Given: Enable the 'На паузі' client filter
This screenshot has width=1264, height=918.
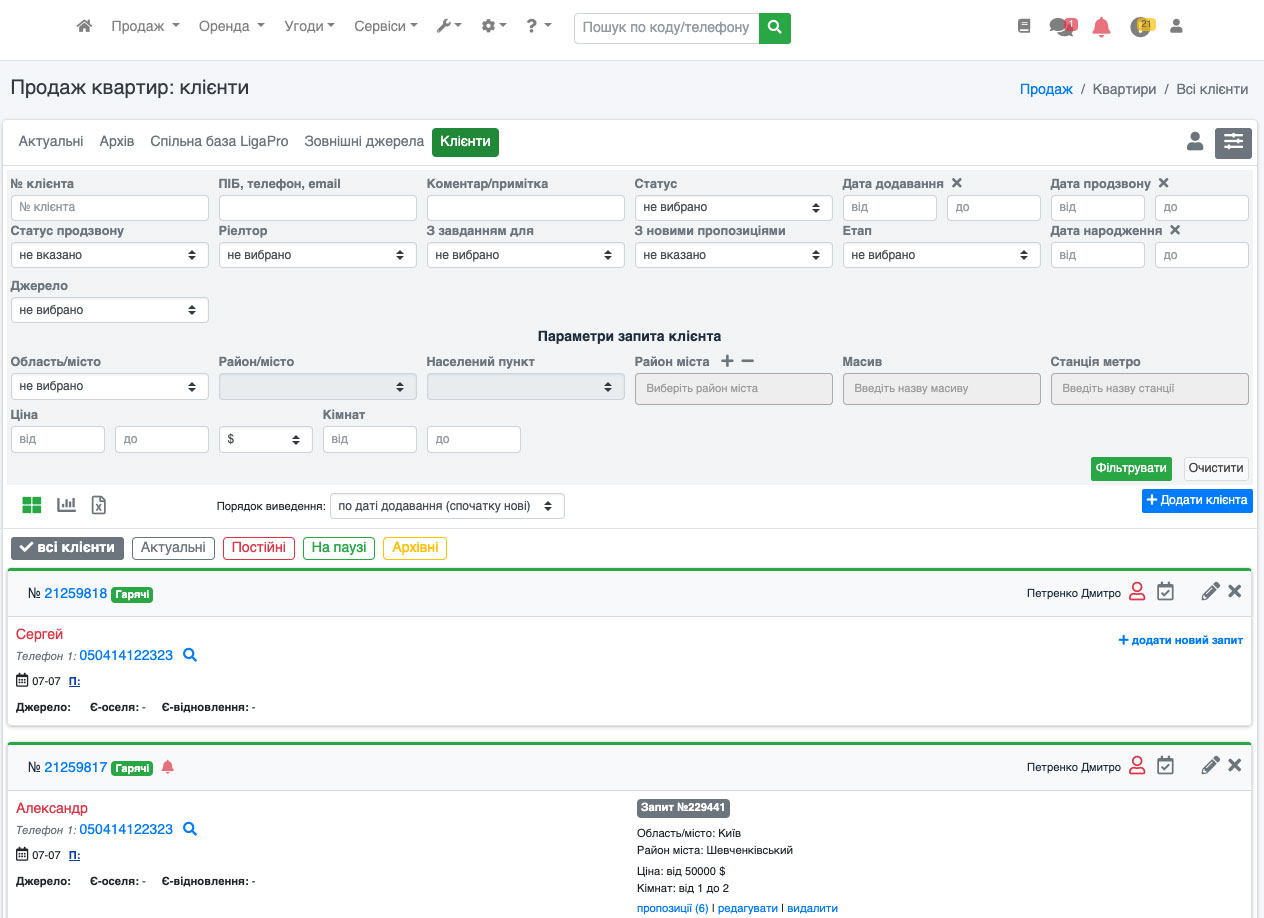Looking at the screenshot, I should (339, 548).
